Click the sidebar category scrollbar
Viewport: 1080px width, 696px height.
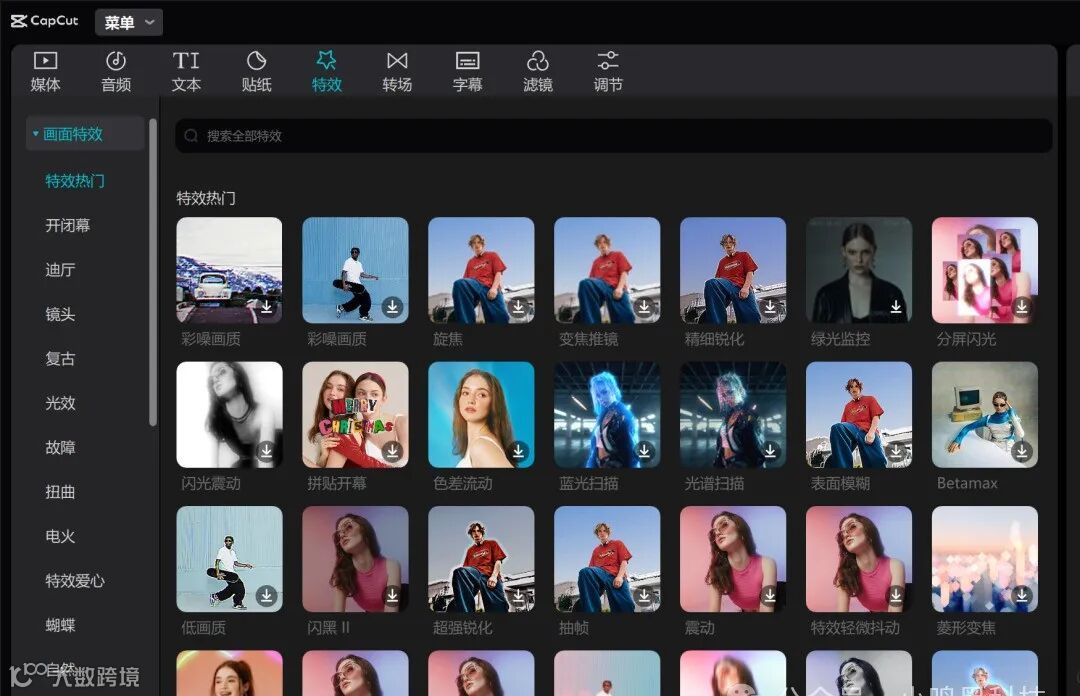(x=153, y=272)
